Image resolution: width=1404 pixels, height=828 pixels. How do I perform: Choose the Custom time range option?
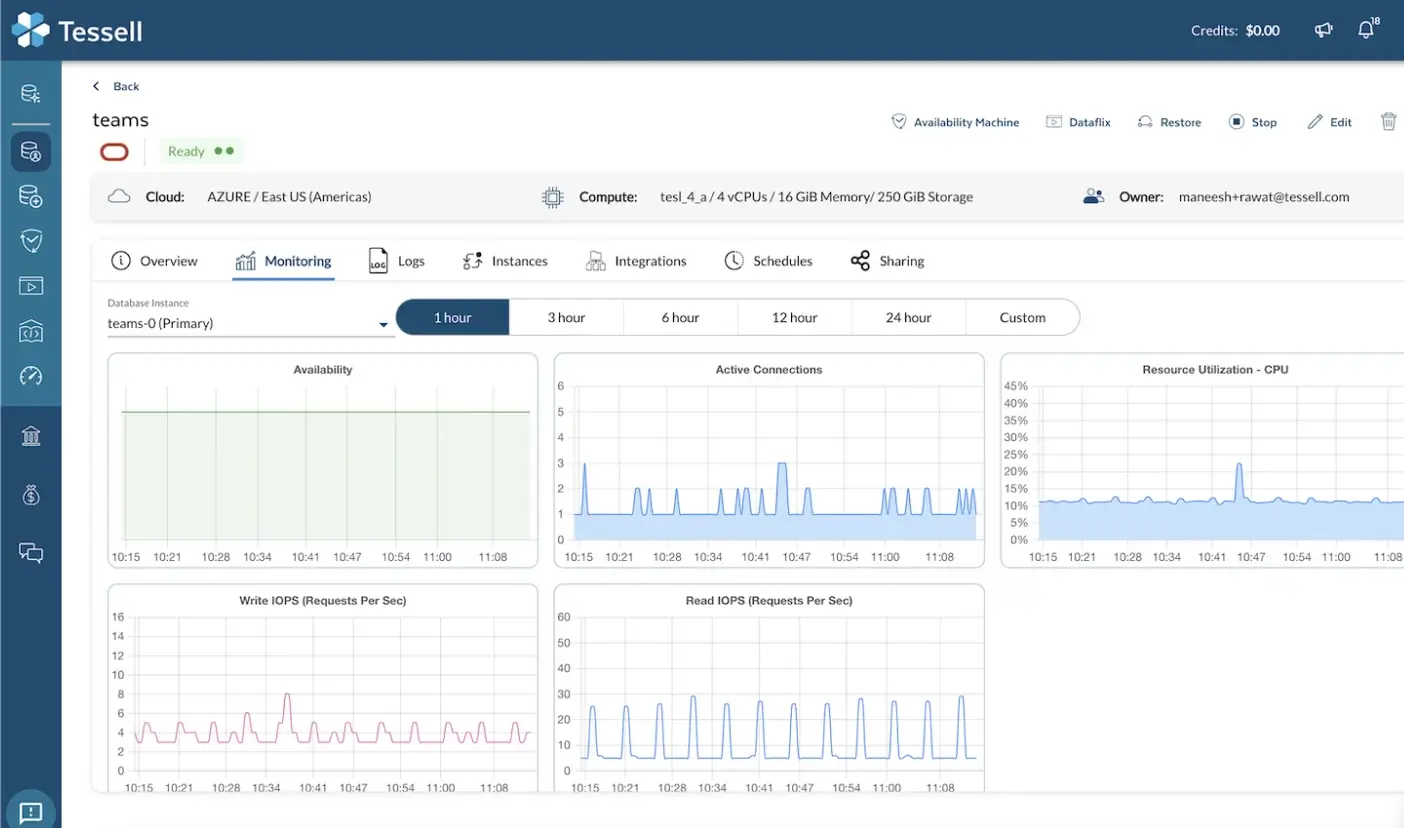tap(1022, 317)
